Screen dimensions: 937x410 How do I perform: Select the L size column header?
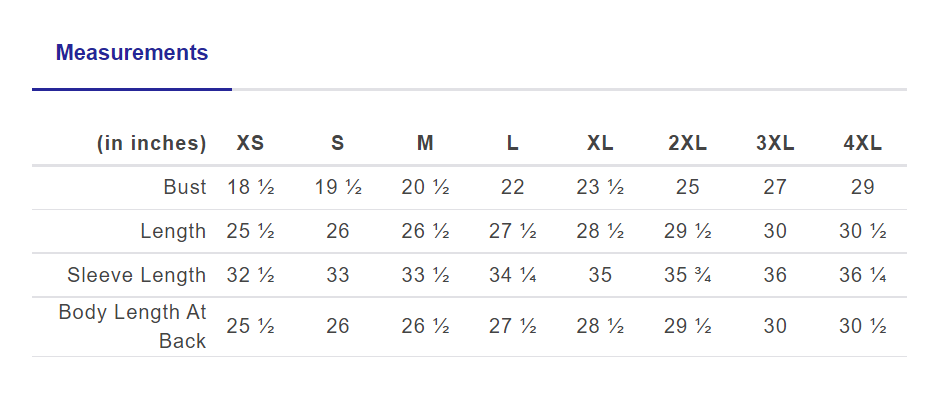tap(513, 143)
